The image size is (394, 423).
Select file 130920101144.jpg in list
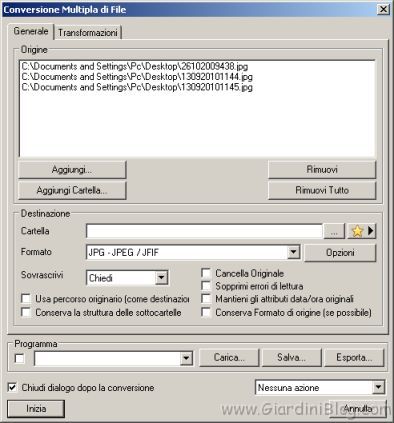137,77
